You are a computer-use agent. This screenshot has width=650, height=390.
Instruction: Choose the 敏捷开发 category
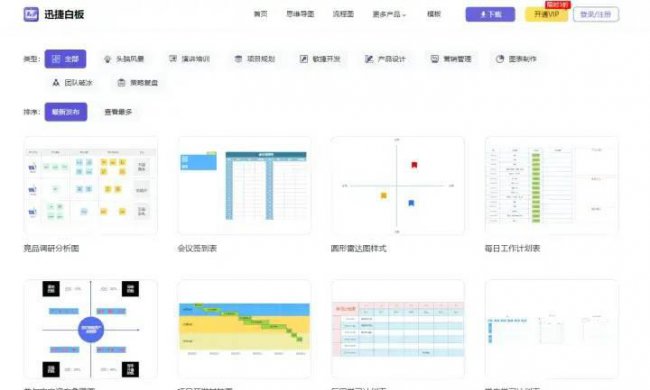pos(320,59)
